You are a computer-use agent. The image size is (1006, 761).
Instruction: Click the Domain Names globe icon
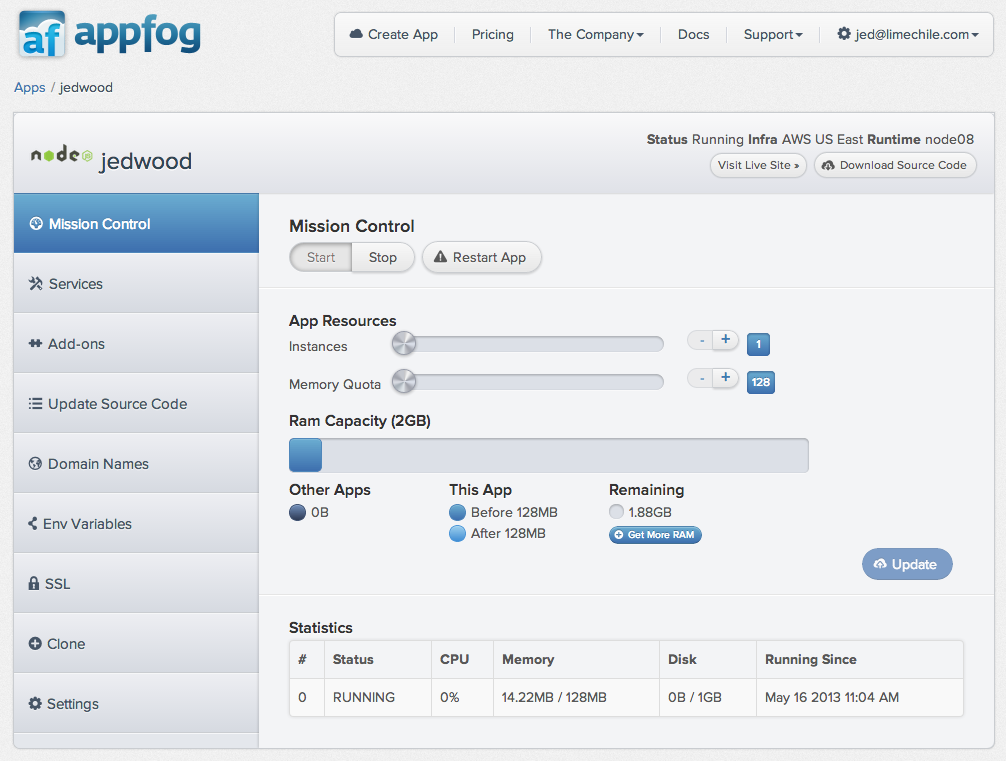(34, 463)
